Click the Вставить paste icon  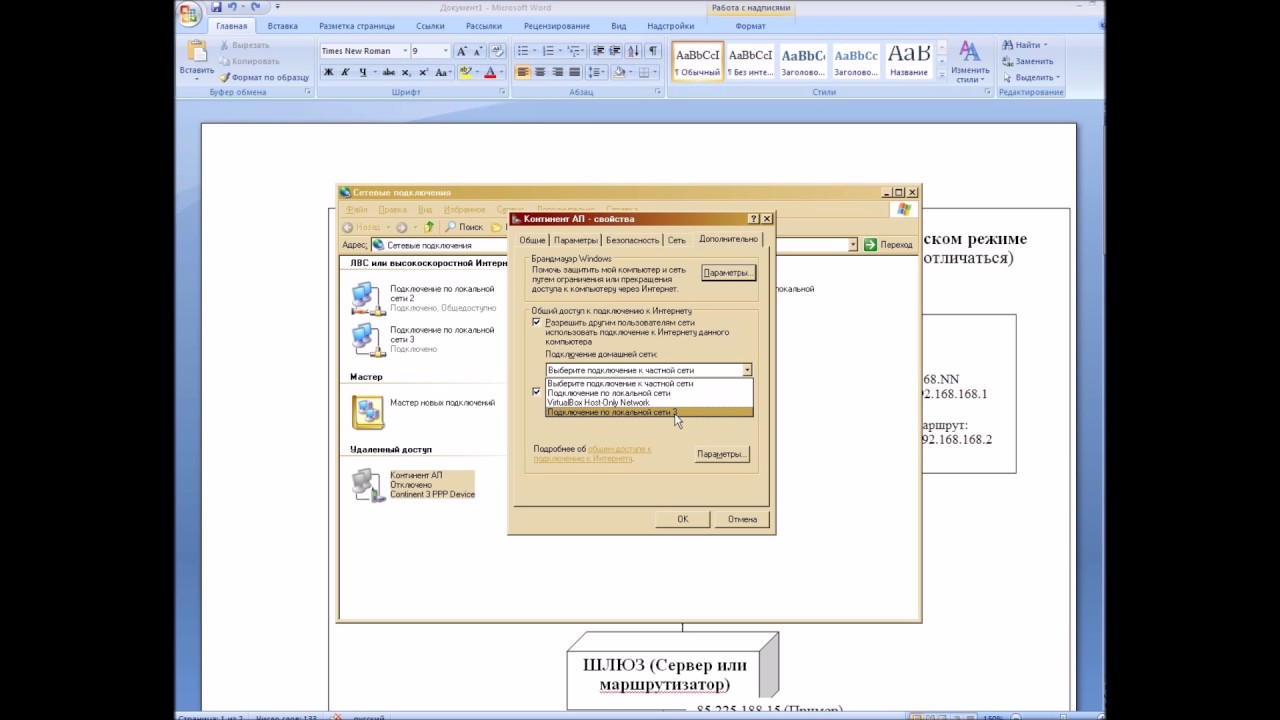coord(197,51)
